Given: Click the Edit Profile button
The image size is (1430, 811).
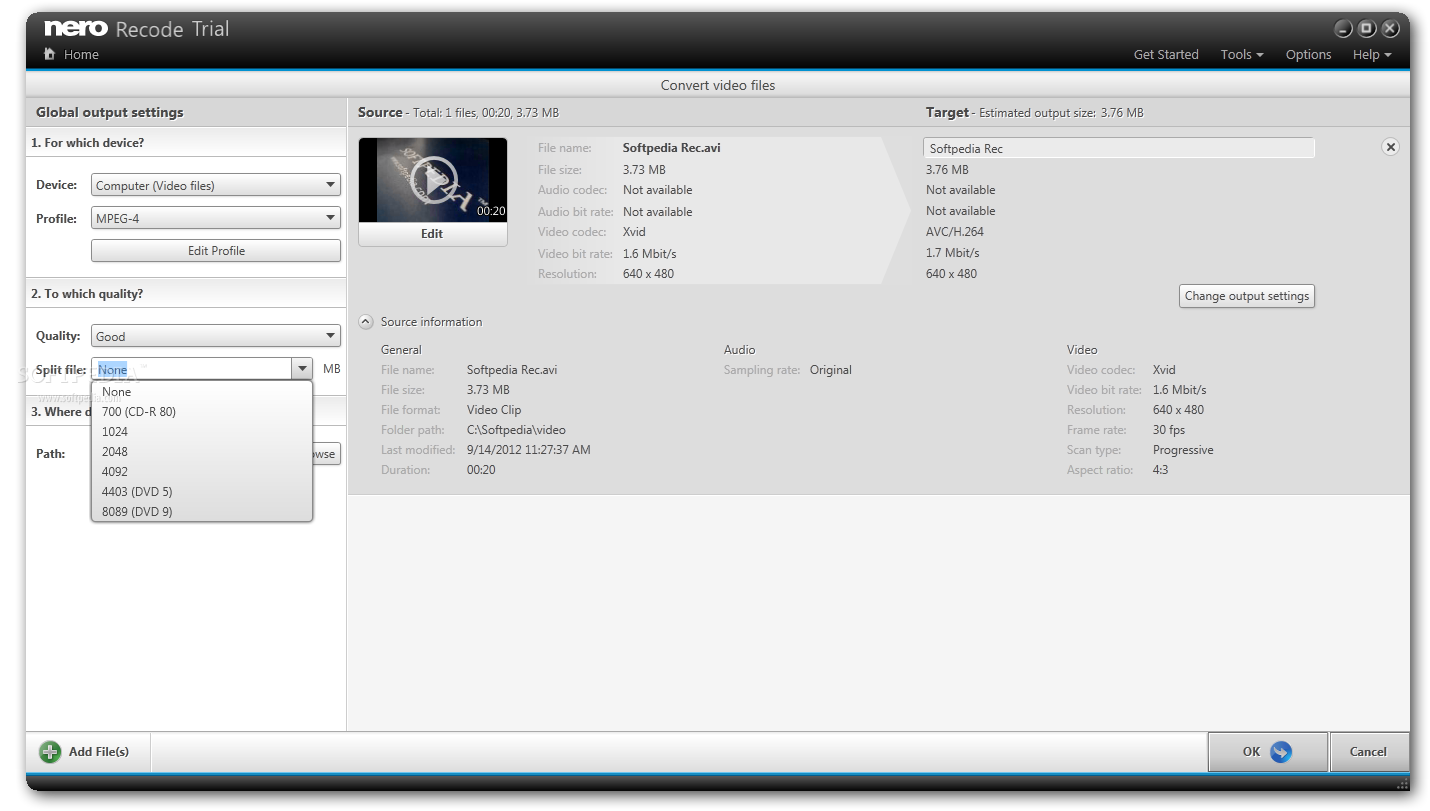Looking at the screenshot, I should click(x=216, y=251).
